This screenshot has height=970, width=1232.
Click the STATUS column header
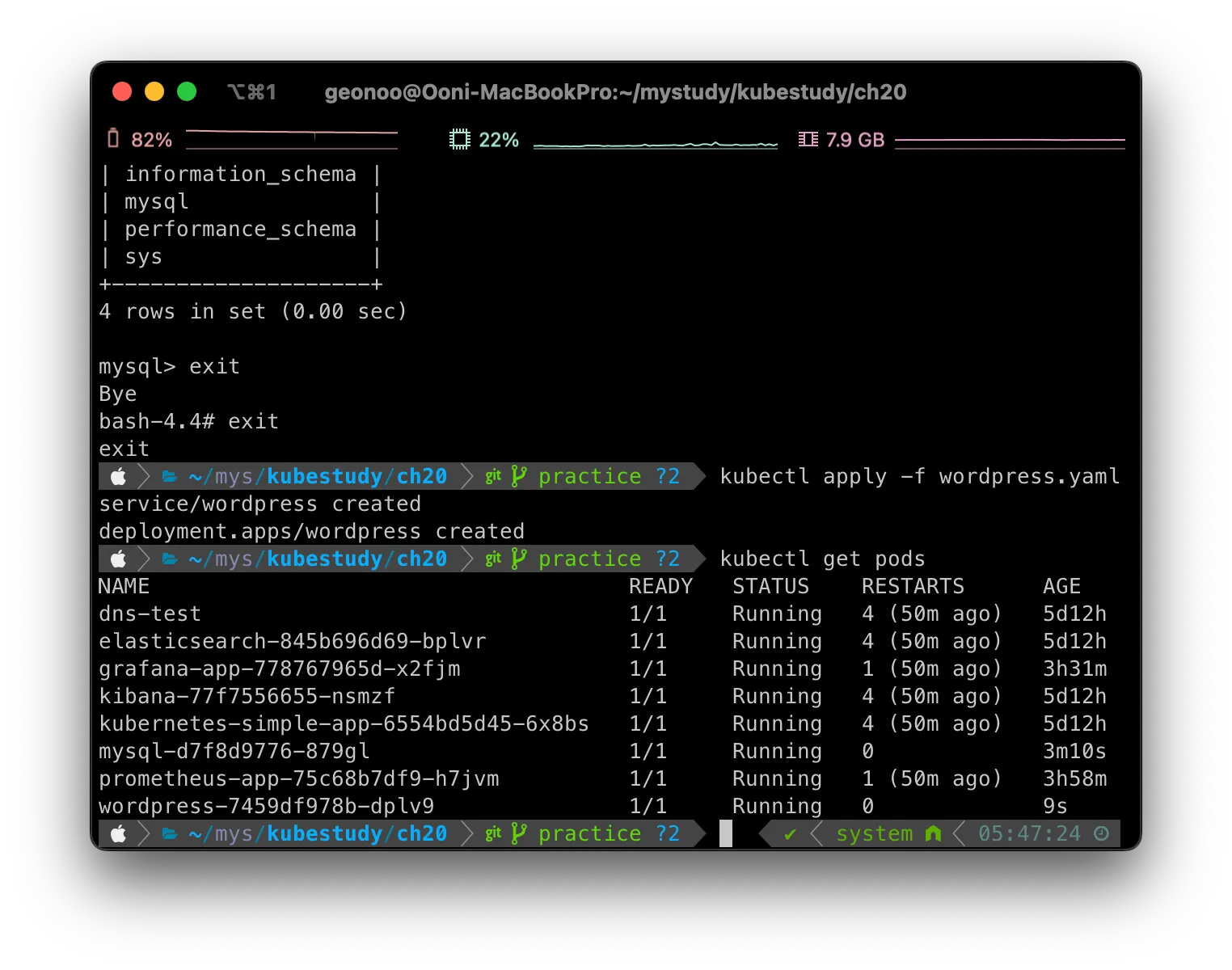pos(771,587)
